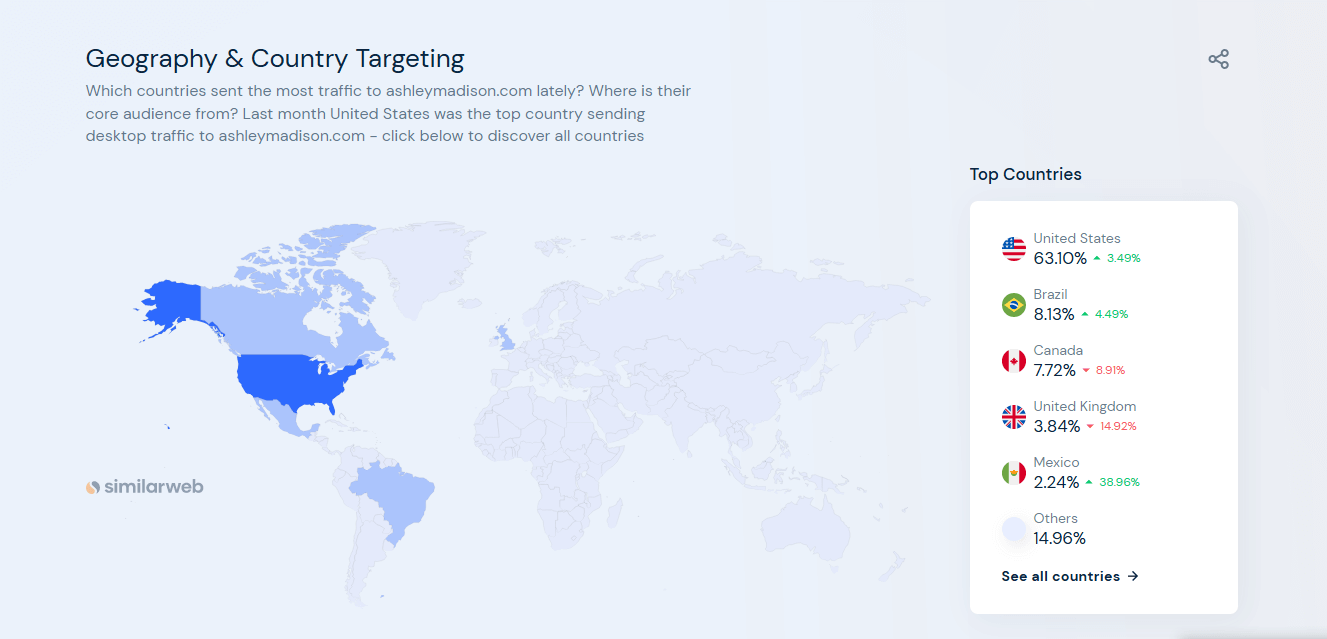The height and width of the screenshot is (639, 1327).
Task: Click the United Kingdom country name
Action: tap(1085, 406)
